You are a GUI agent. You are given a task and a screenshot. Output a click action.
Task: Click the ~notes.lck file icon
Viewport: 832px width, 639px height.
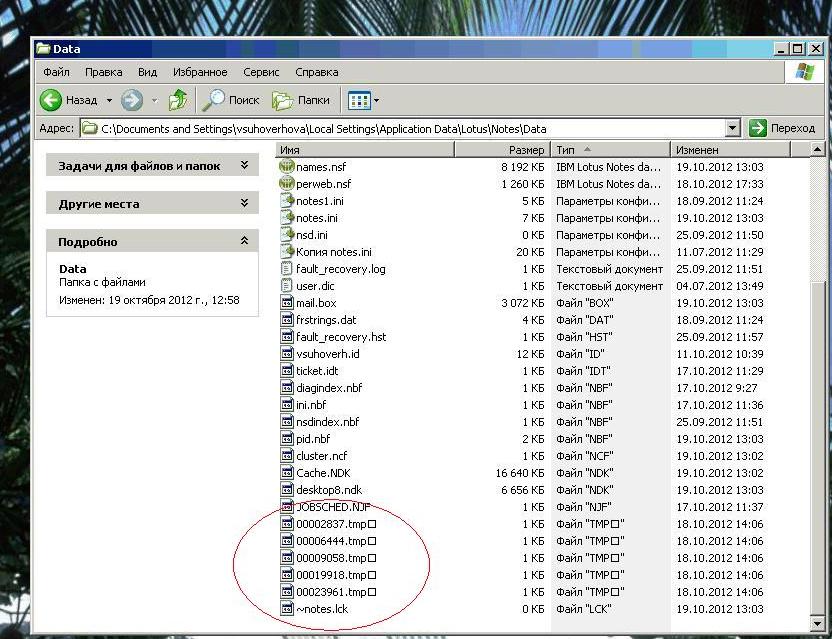click(x=287, y=609)
